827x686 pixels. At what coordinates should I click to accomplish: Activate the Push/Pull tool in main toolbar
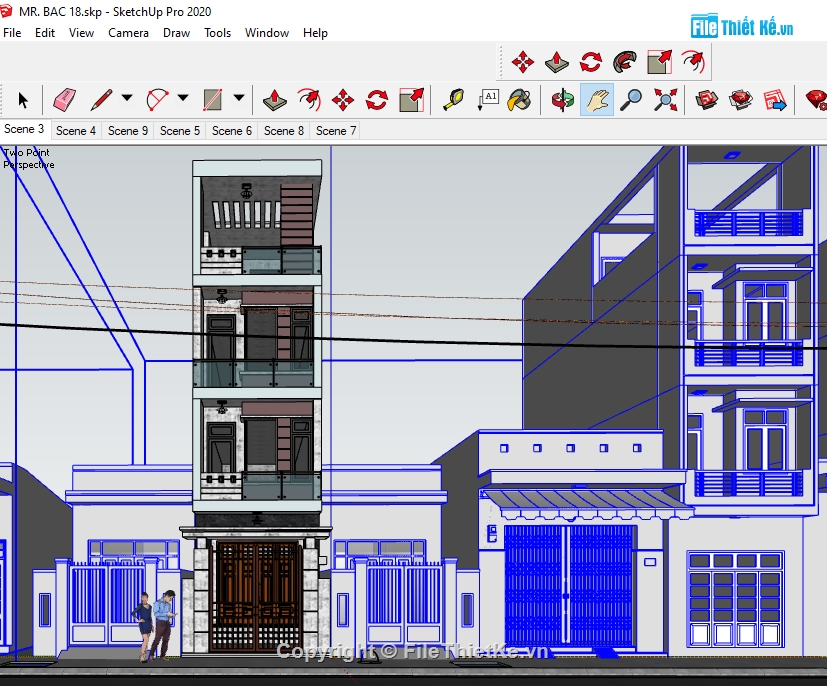pos(275,100)
